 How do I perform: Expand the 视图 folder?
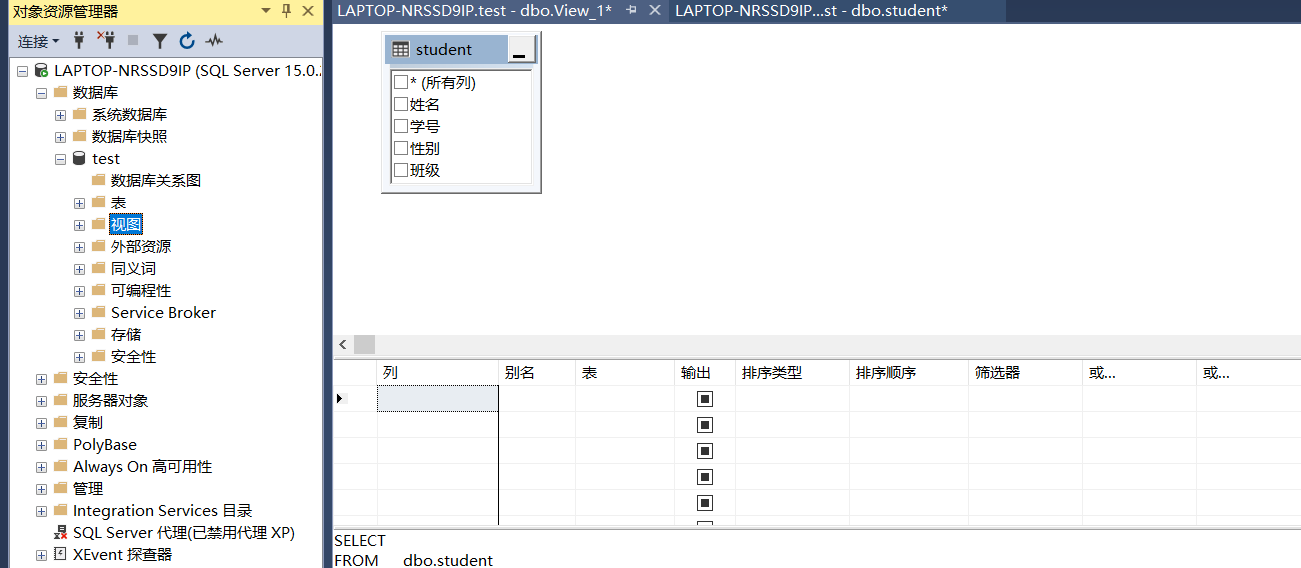coord(79,225)
